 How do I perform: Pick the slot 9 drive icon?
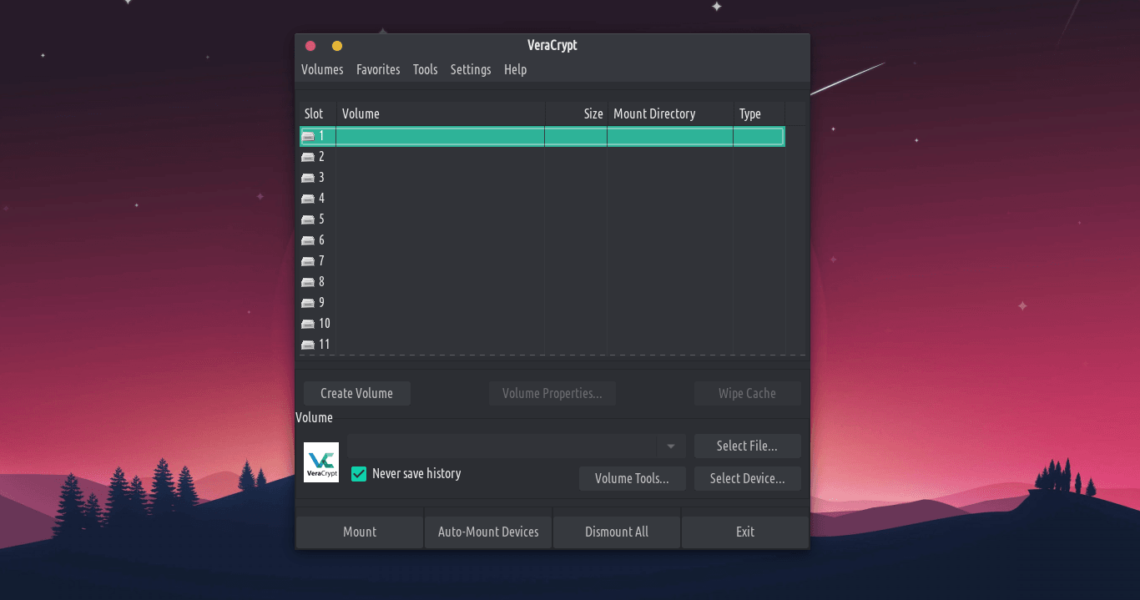click(x=309, y=303)
